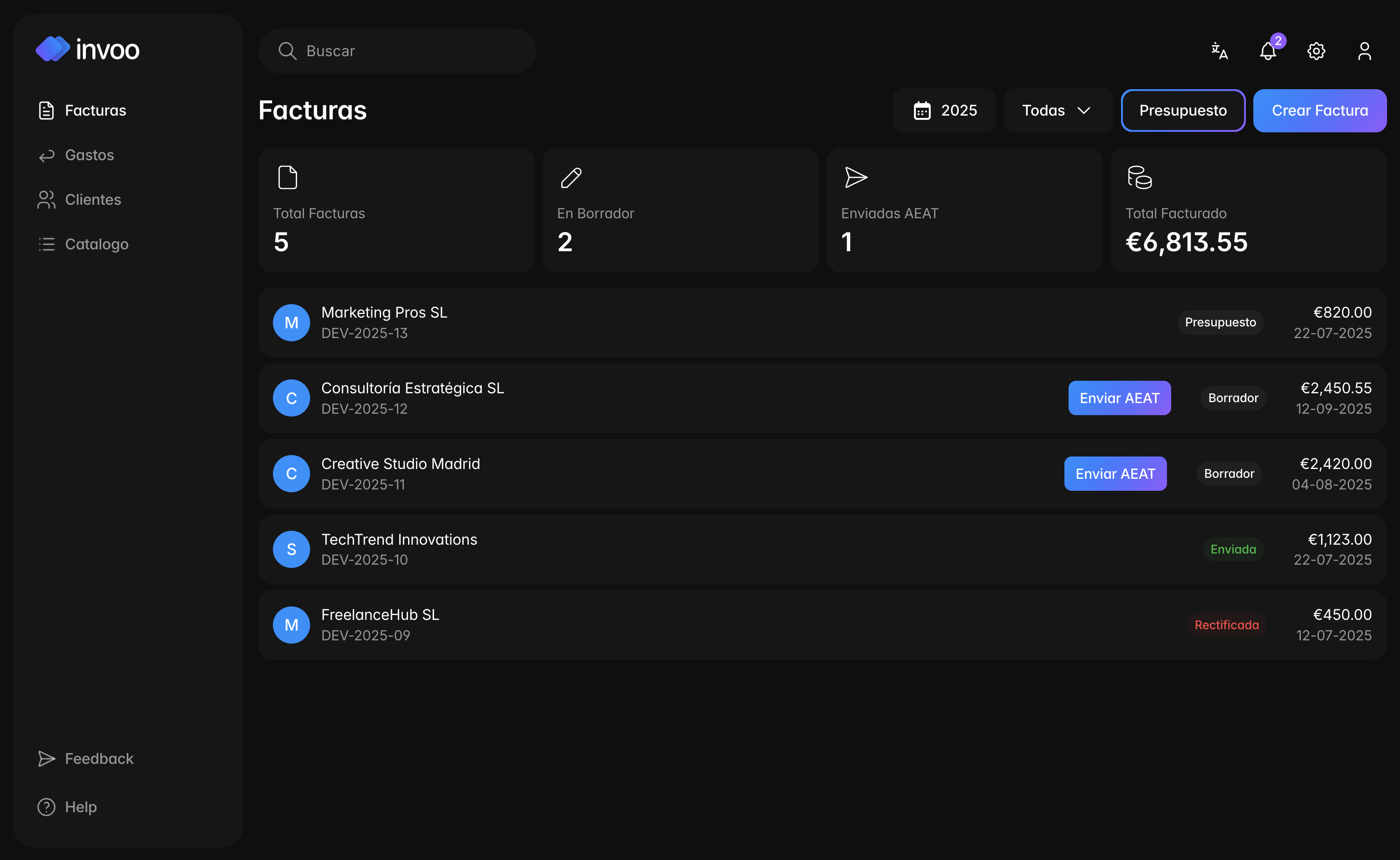
Task: Send Creative Studio Madrid invoice to AEAT
Action: 1115,474
